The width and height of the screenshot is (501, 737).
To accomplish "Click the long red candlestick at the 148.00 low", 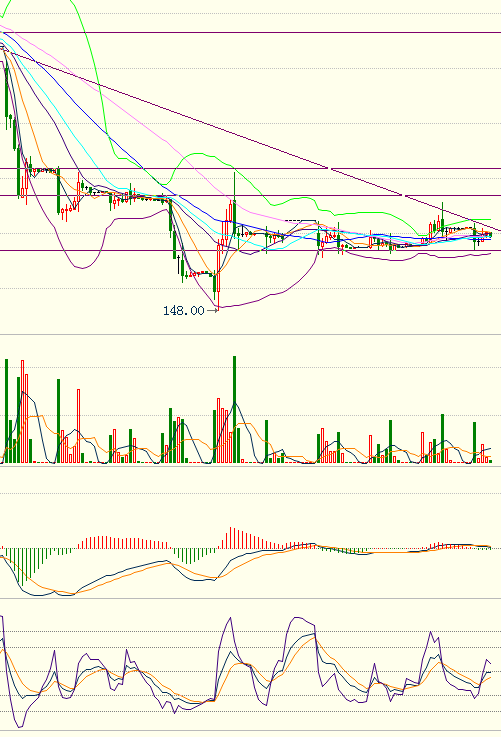I will (x=219, y=273).
